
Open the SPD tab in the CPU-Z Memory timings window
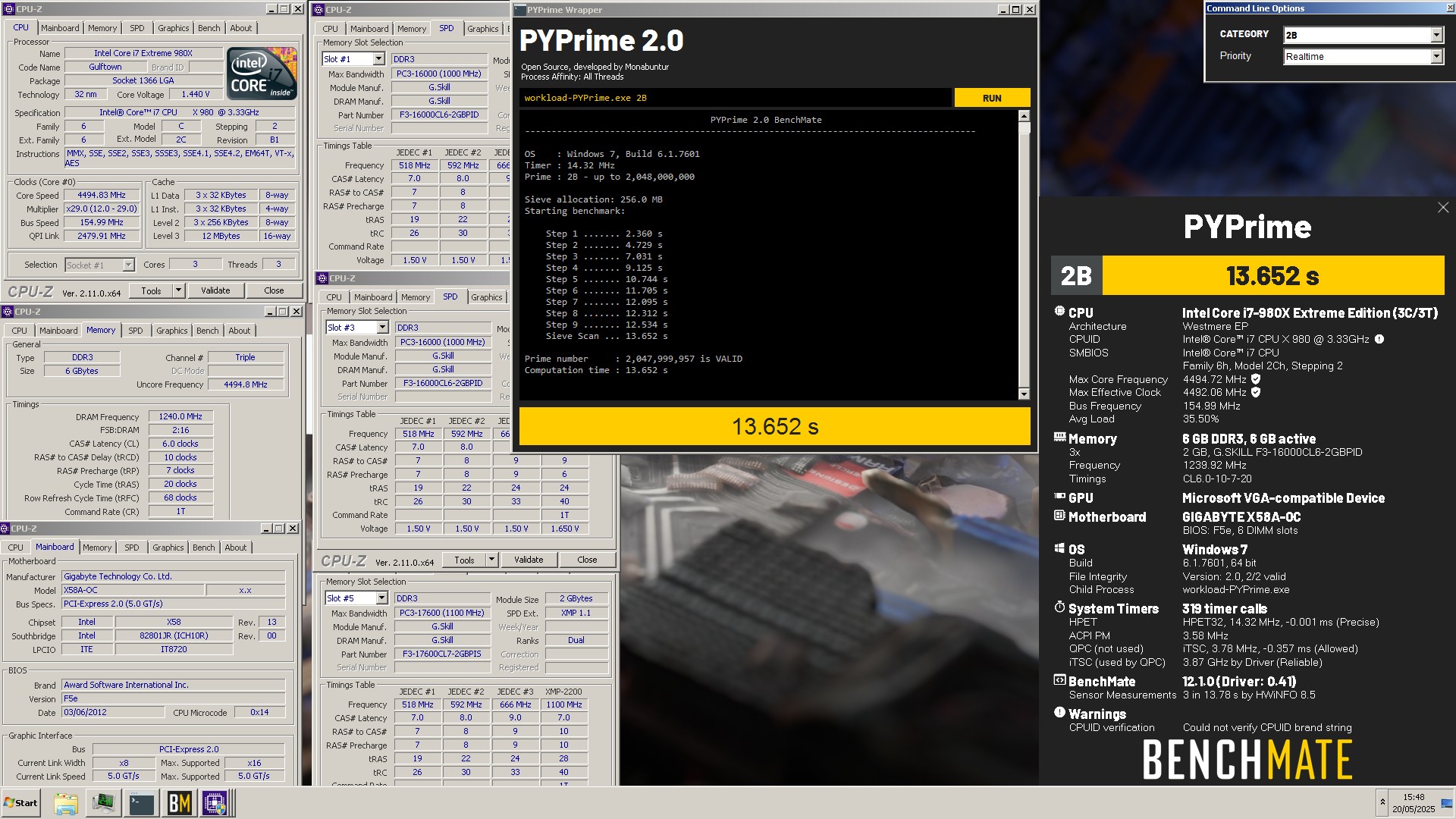point(135,331)
